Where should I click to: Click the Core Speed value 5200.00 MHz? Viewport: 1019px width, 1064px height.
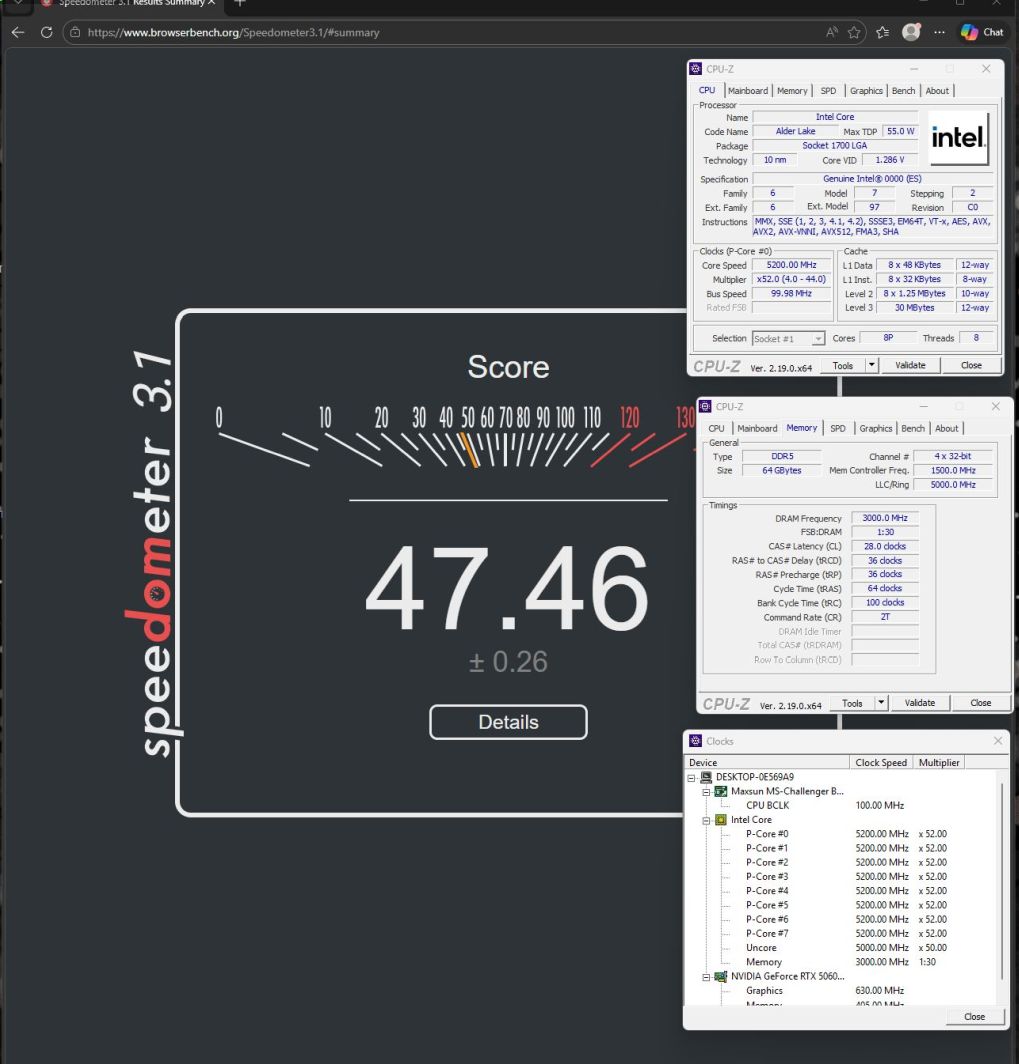(x=791, y=265)
